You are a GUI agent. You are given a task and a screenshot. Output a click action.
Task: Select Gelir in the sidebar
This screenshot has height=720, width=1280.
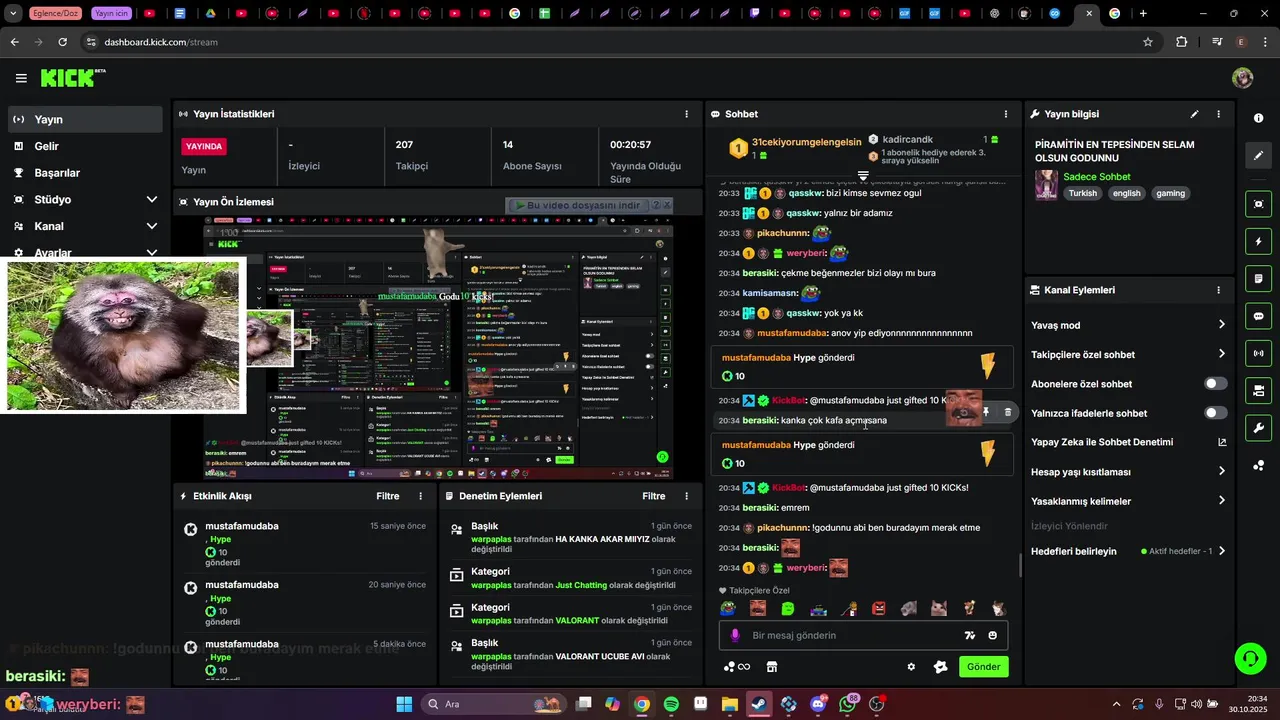coord(85,146)
